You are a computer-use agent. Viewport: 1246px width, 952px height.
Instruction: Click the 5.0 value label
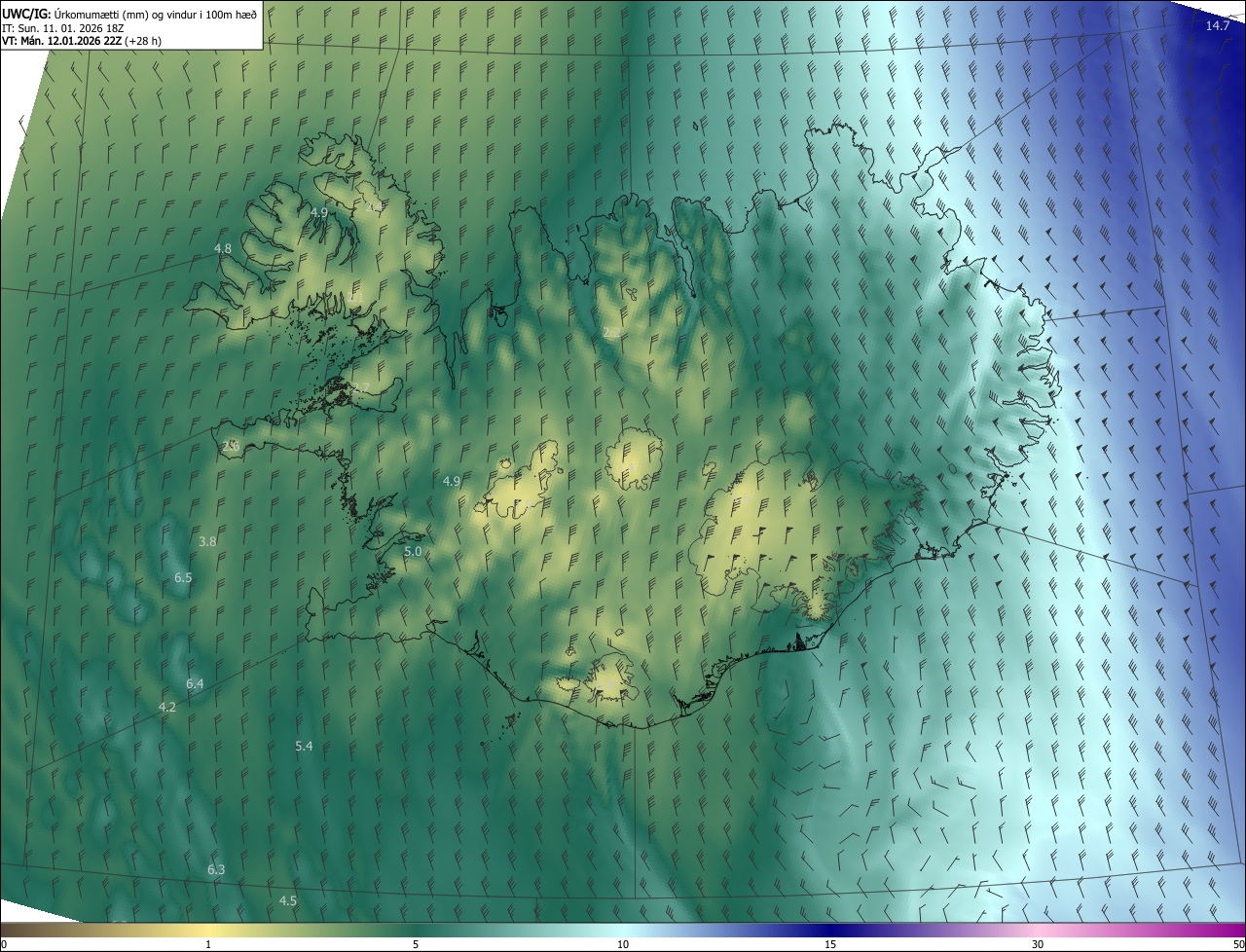(x=412, y=551)
